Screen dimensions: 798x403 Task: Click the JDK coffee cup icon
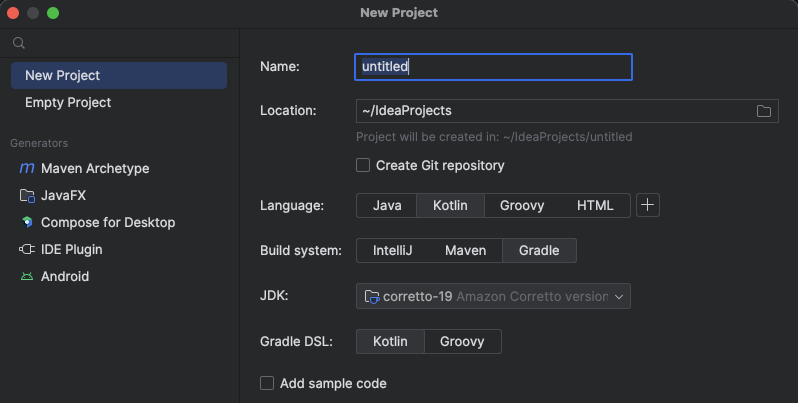click(372, 296)
